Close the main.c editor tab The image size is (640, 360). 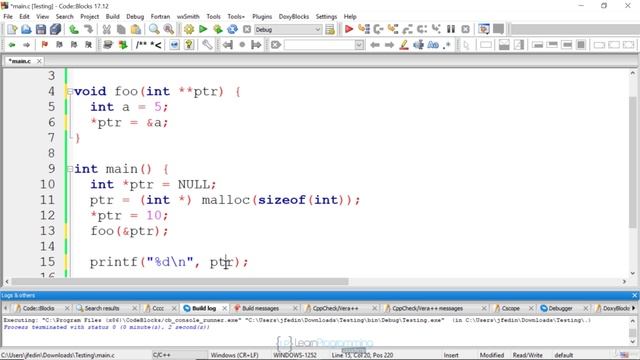pyautogui.click(x=39, y=61)
